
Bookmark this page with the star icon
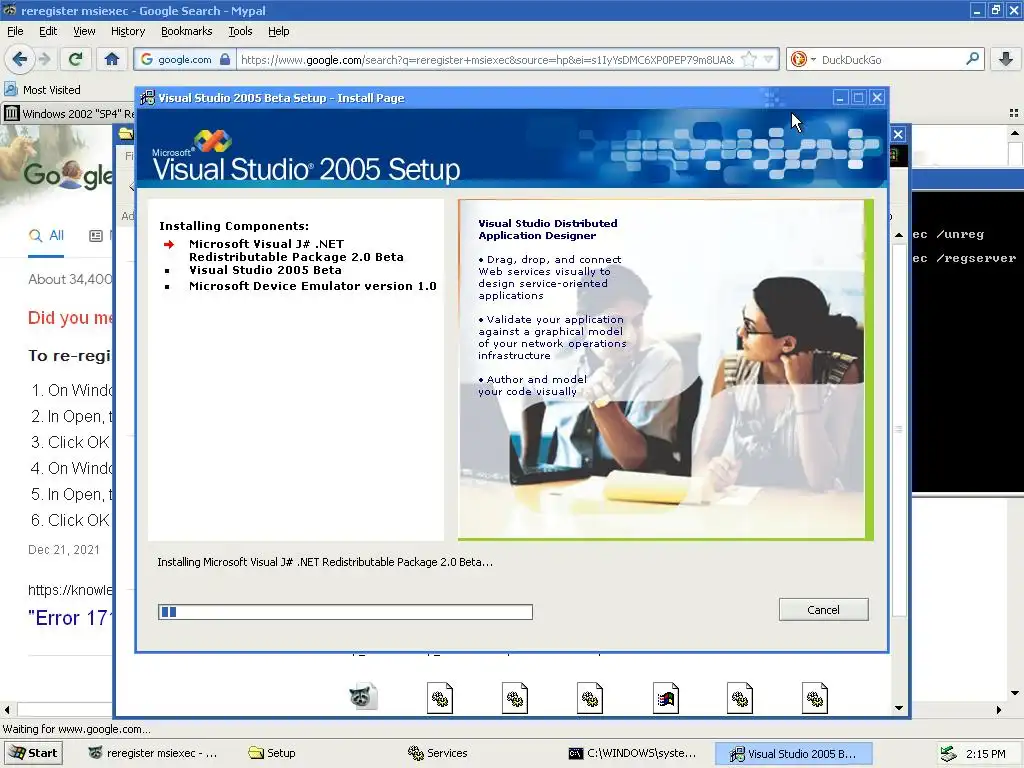pos(749,59)
